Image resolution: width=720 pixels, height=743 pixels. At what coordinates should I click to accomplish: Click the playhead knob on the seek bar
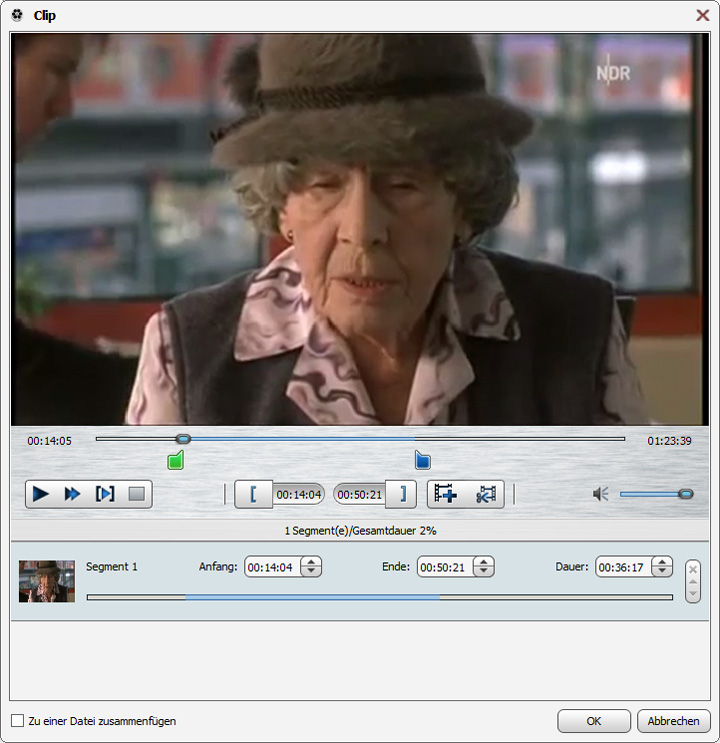click(183, 439)
